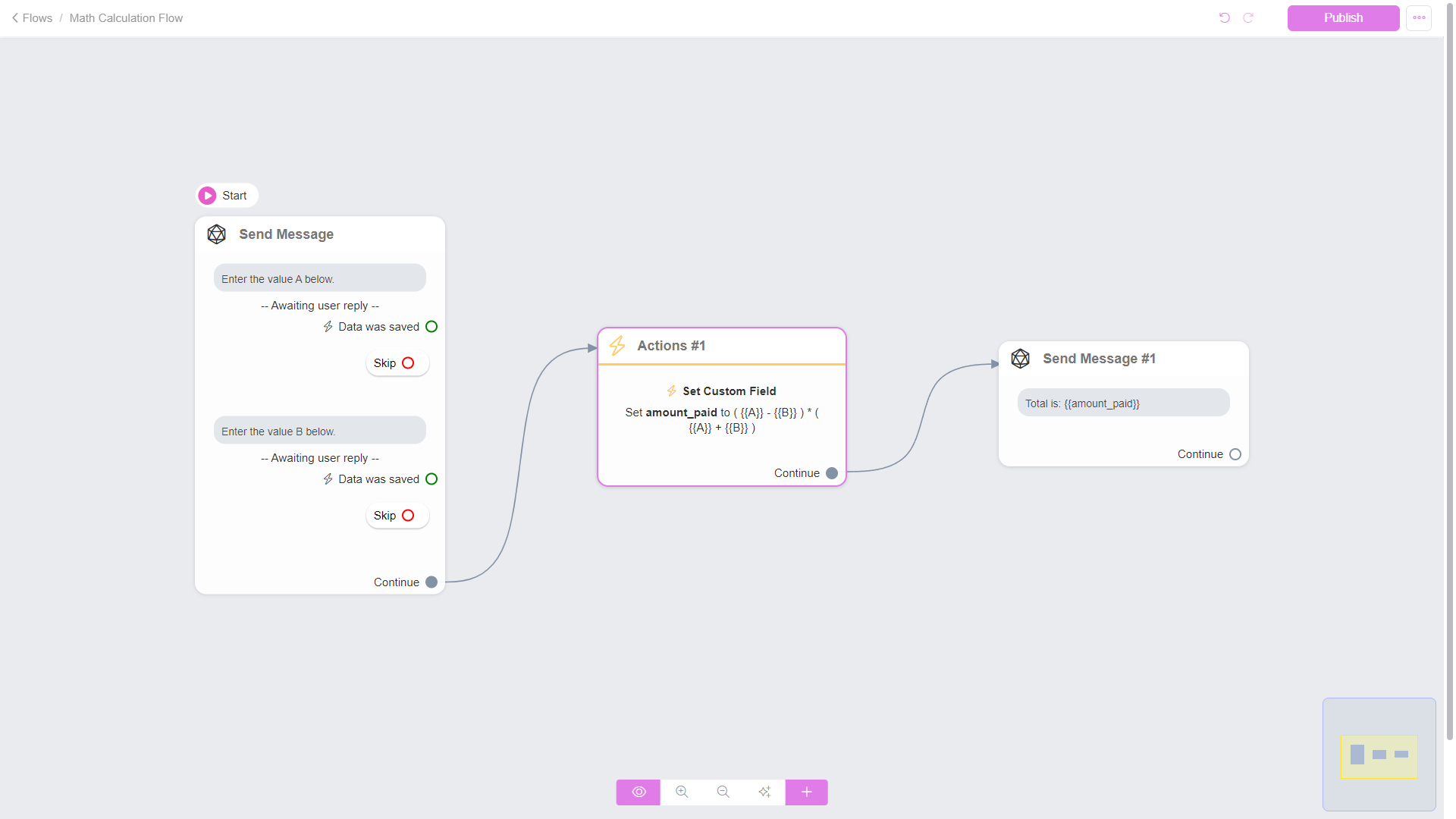1456x819 pixels.
Task: Click the Actions #1 lightning bolt icon
Action: [x=617, y=346]
